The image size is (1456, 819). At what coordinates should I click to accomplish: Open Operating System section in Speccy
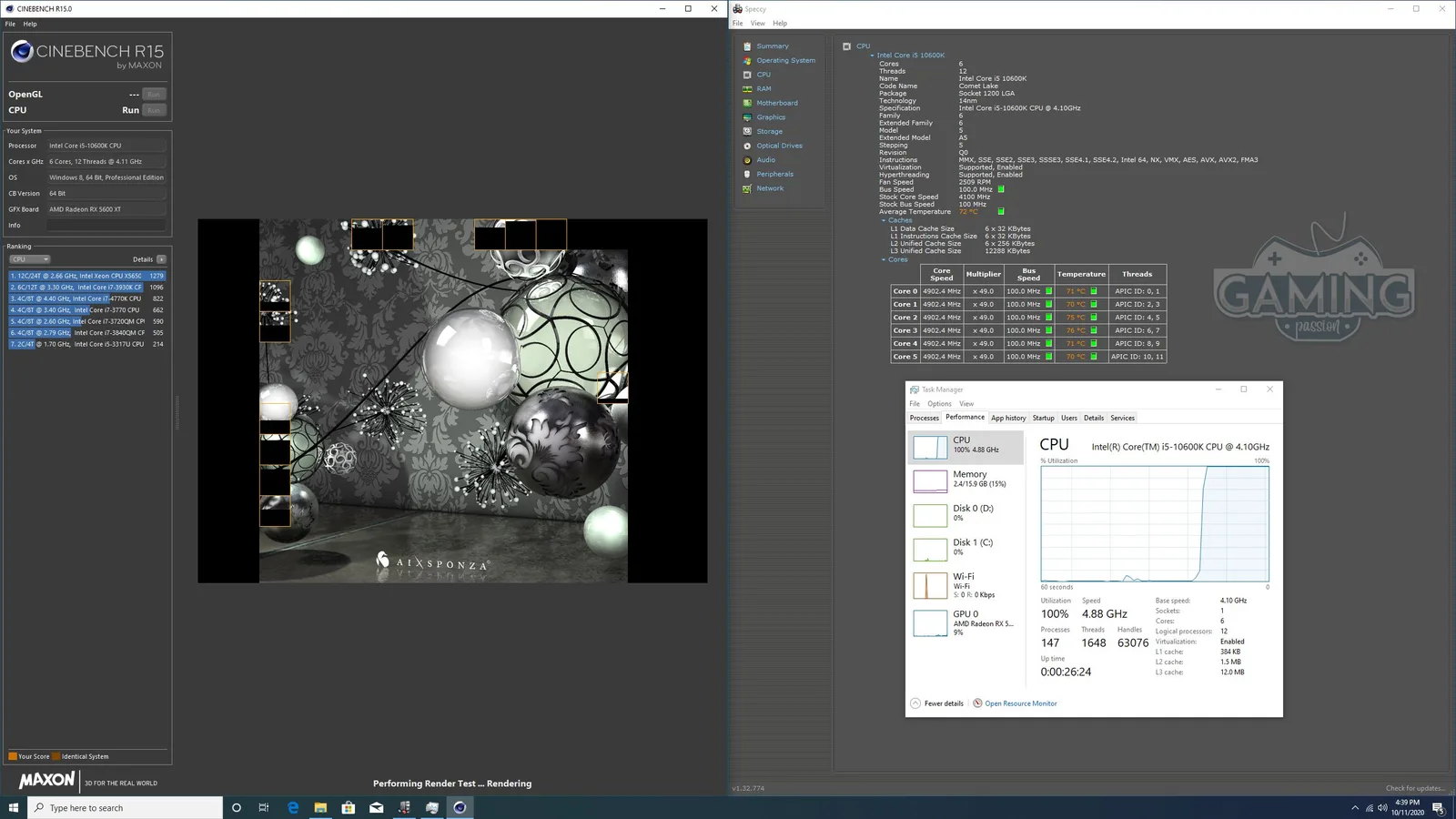785,61
